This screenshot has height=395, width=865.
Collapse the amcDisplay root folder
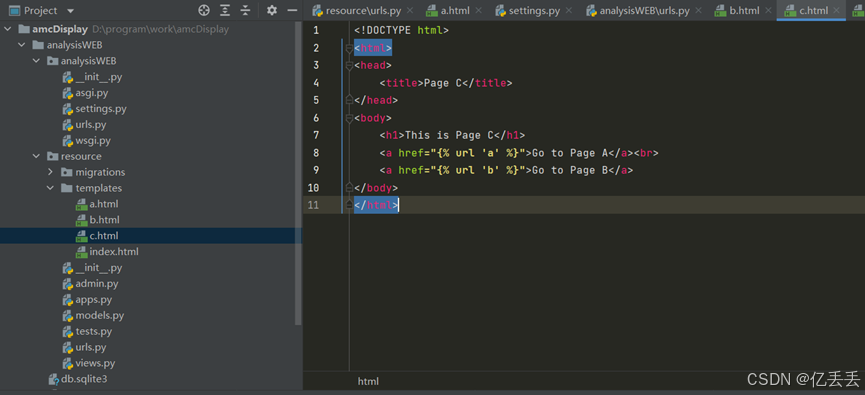(x=8, y=29)
